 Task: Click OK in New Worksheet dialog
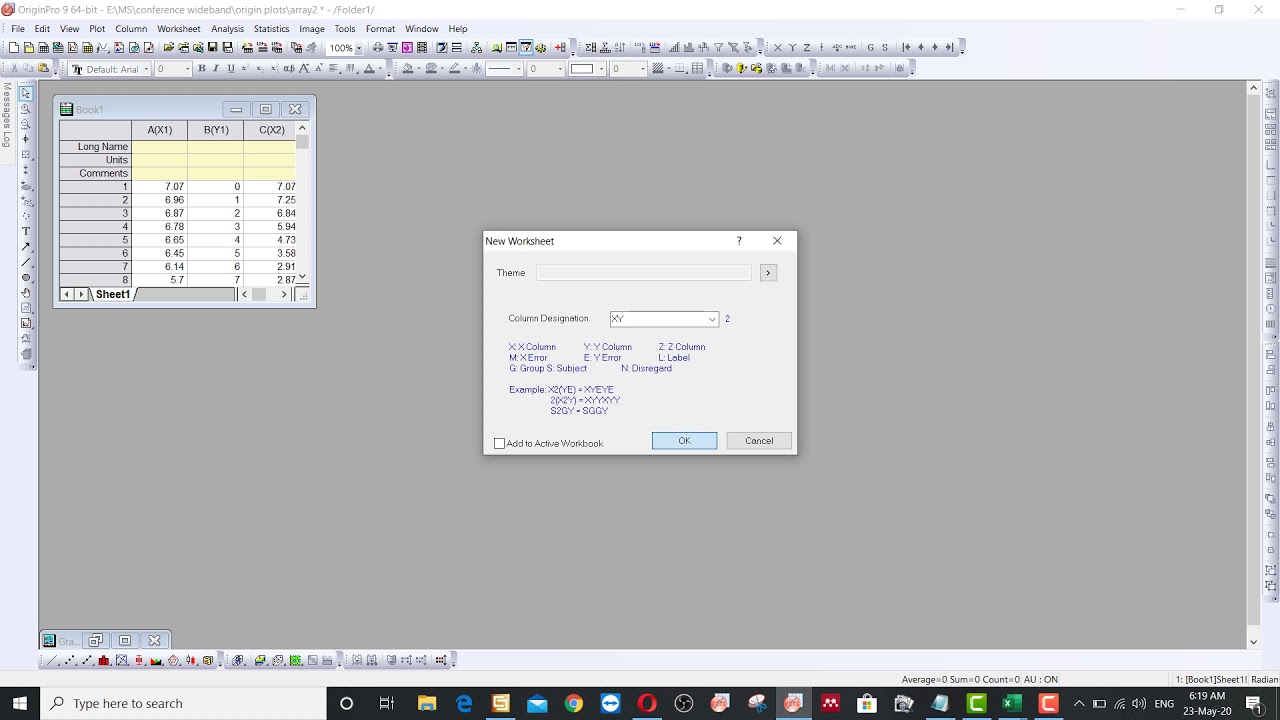pos(684,441)
